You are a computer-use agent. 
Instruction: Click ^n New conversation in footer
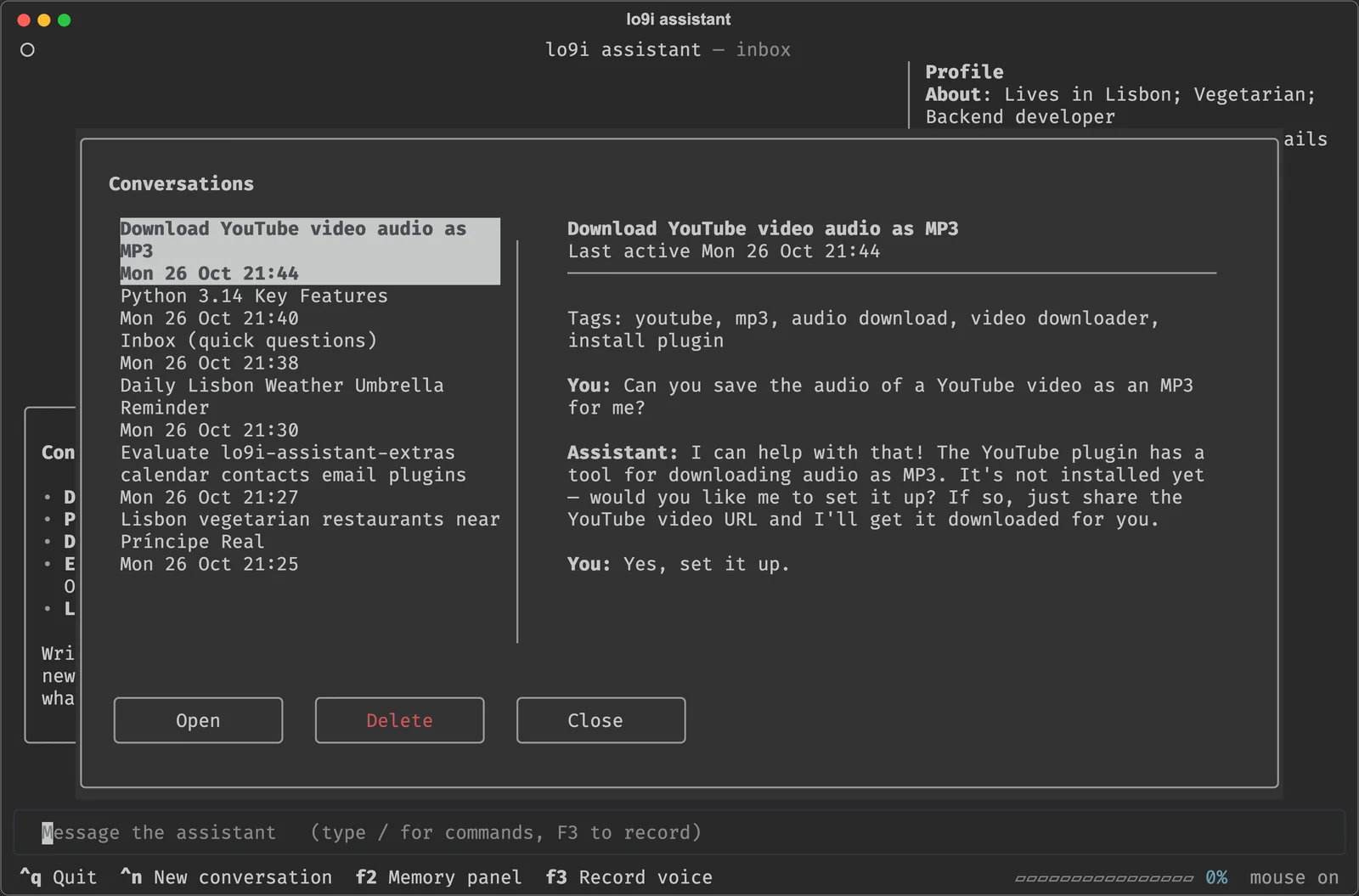[x=226, y=877]
